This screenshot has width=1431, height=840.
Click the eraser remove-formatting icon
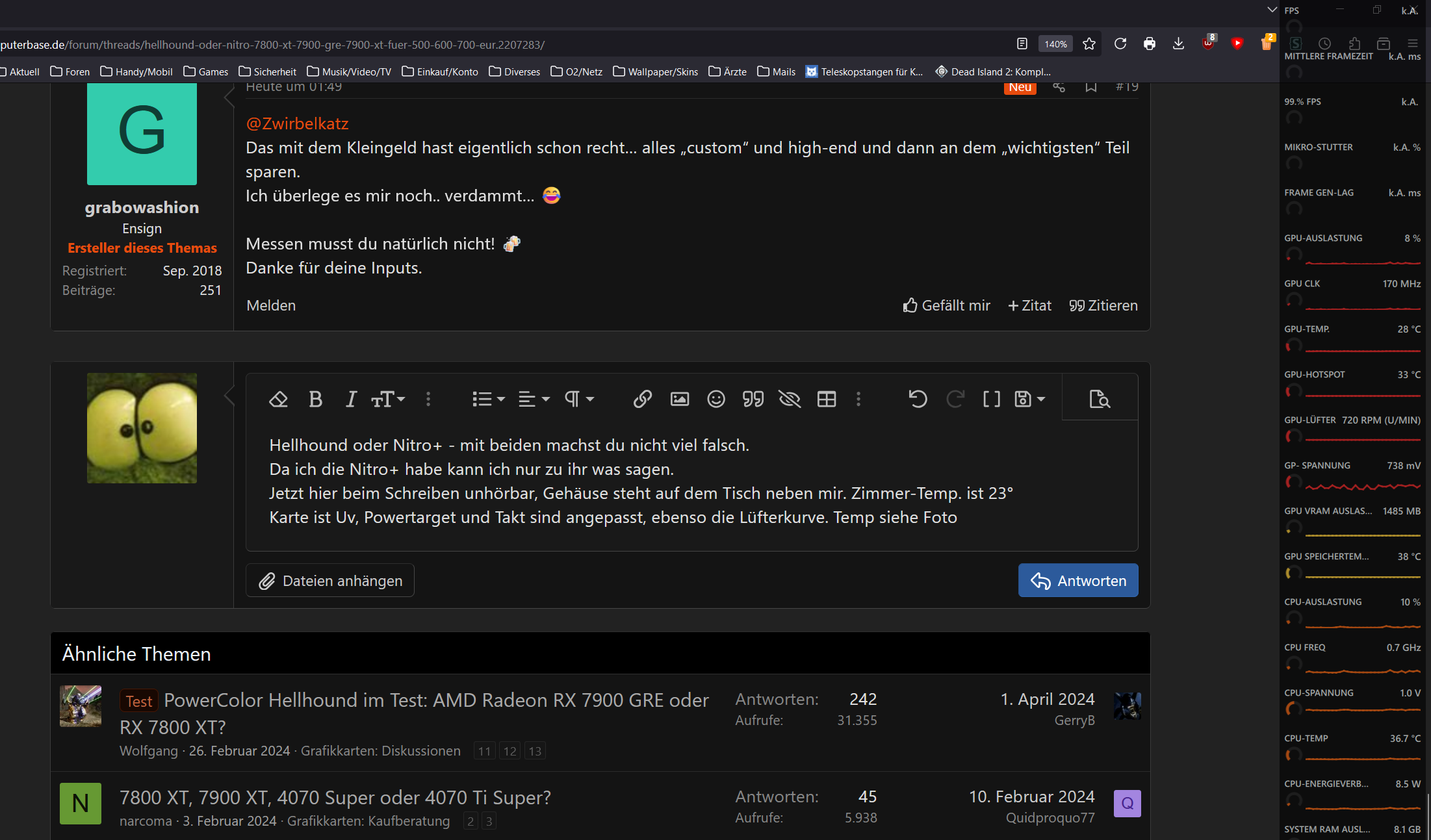(278, 399)
